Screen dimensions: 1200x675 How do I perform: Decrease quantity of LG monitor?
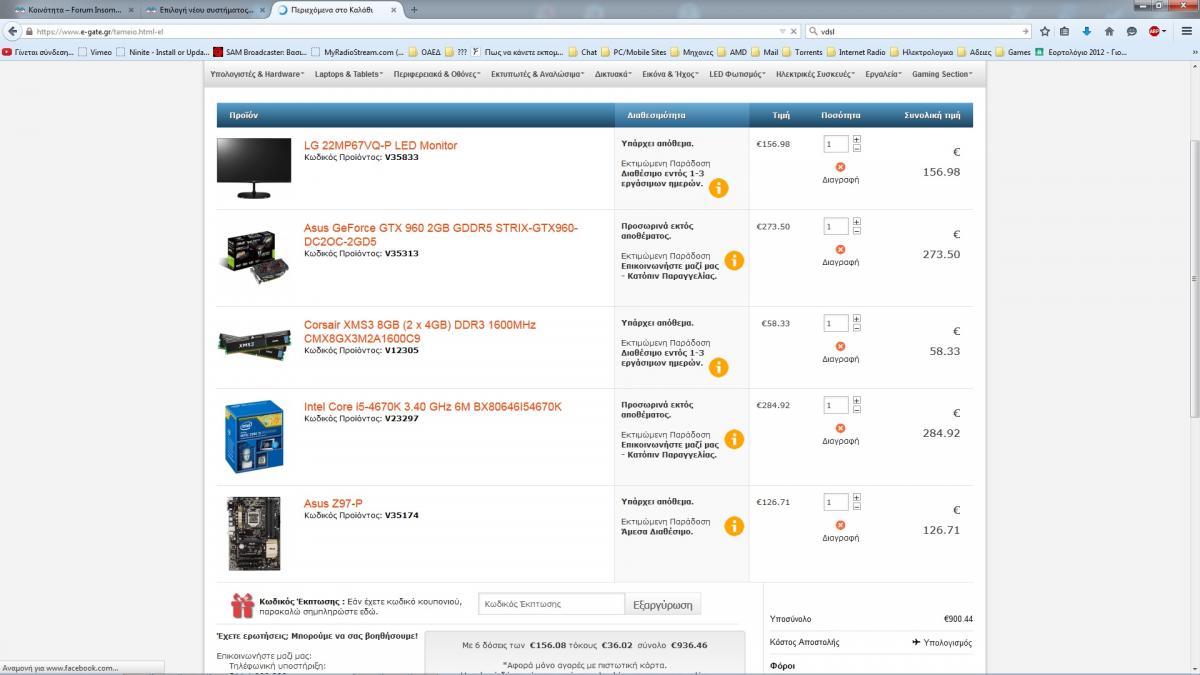(x=857, y=148)
